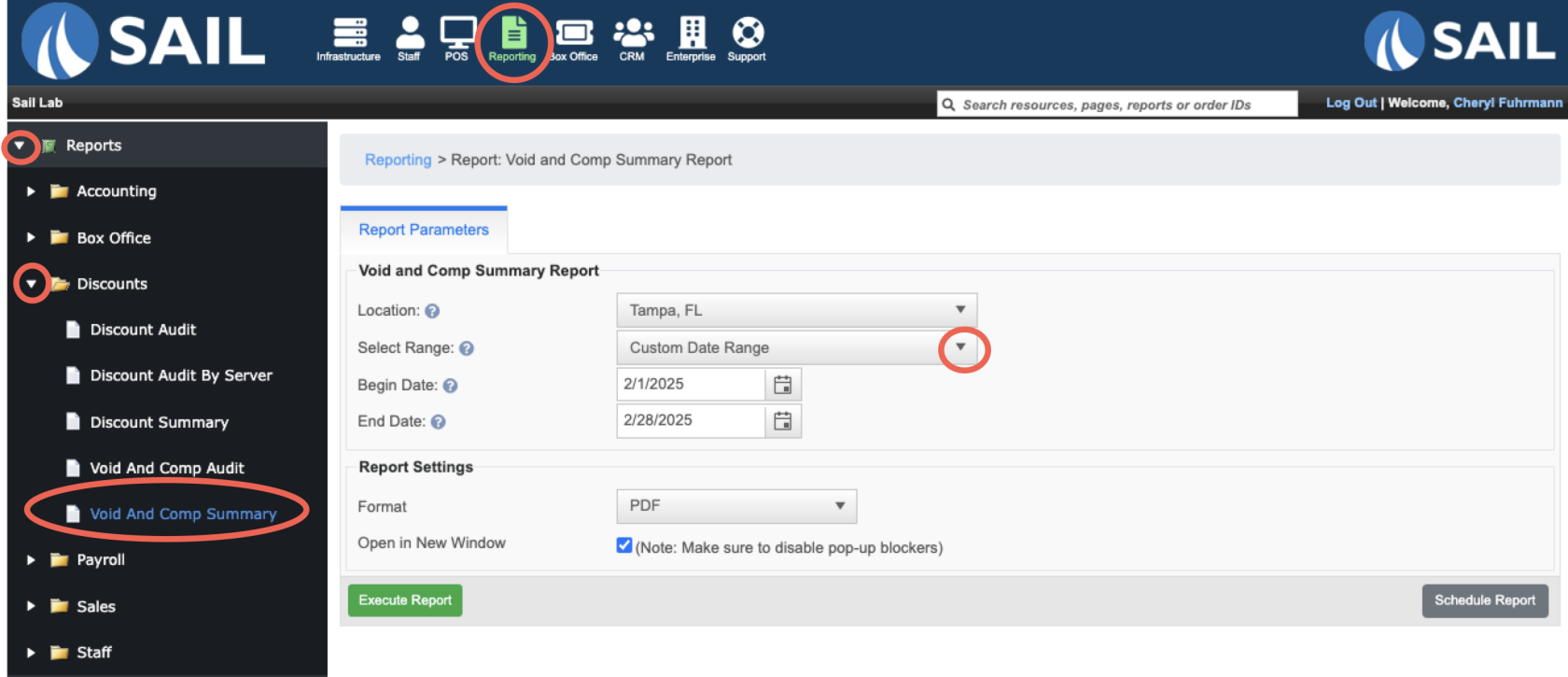Click the Discount Audit document icon

pos(73,329)
